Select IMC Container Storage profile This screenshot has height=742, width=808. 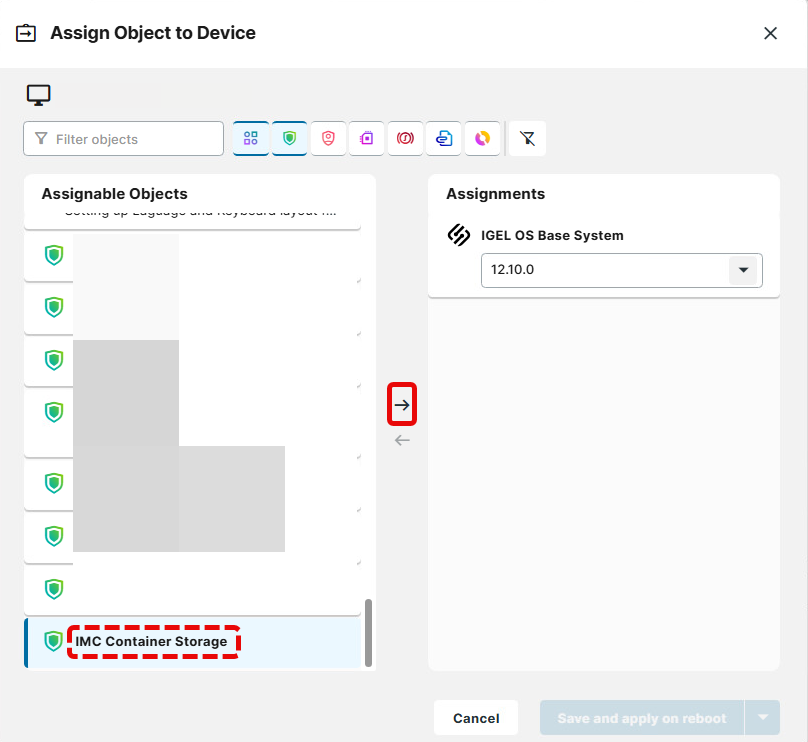pos(193,642)
